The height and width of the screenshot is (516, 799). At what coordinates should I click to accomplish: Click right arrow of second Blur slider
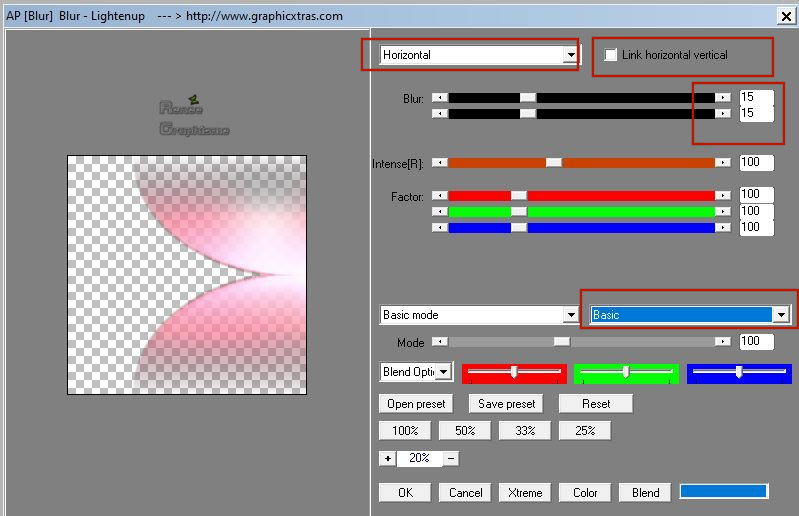(x=723, y=113)
